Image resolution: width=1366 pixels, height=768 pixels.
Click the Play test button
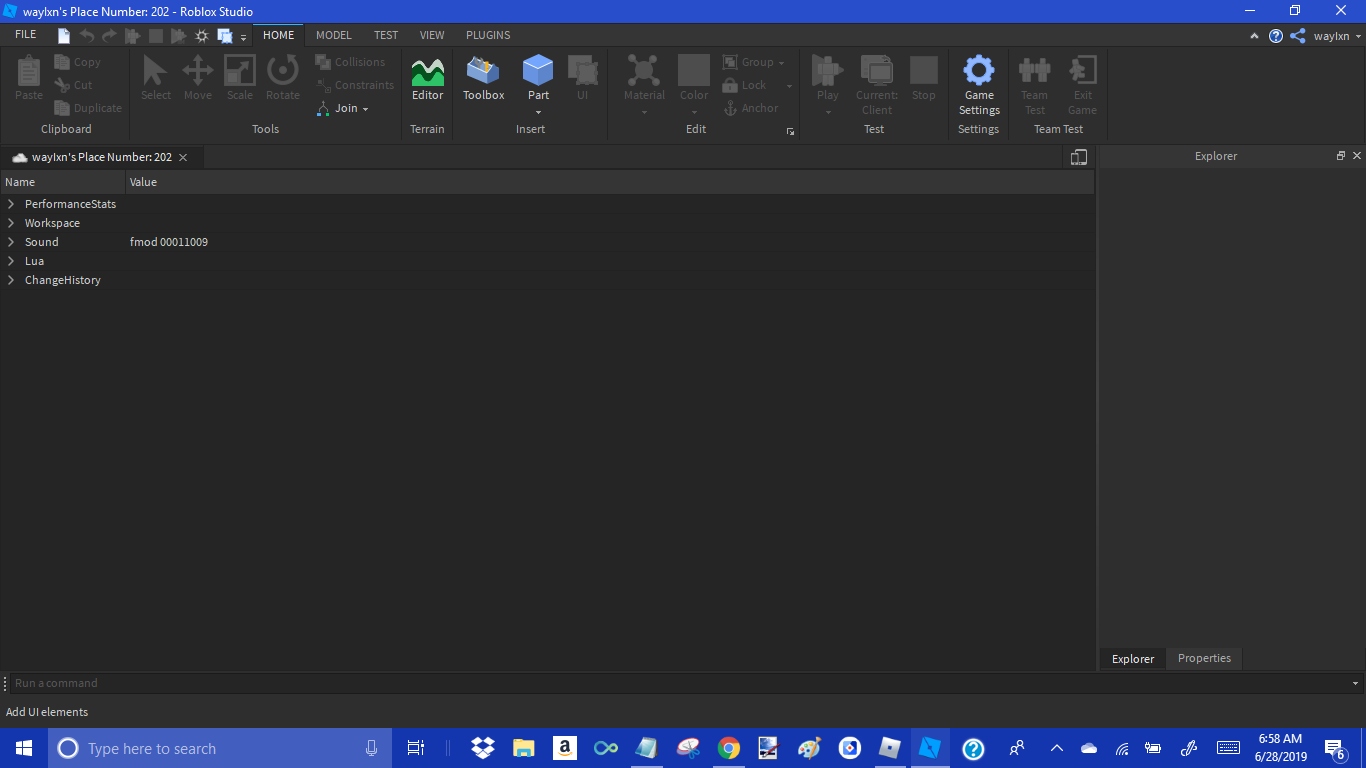coord(828,85)
